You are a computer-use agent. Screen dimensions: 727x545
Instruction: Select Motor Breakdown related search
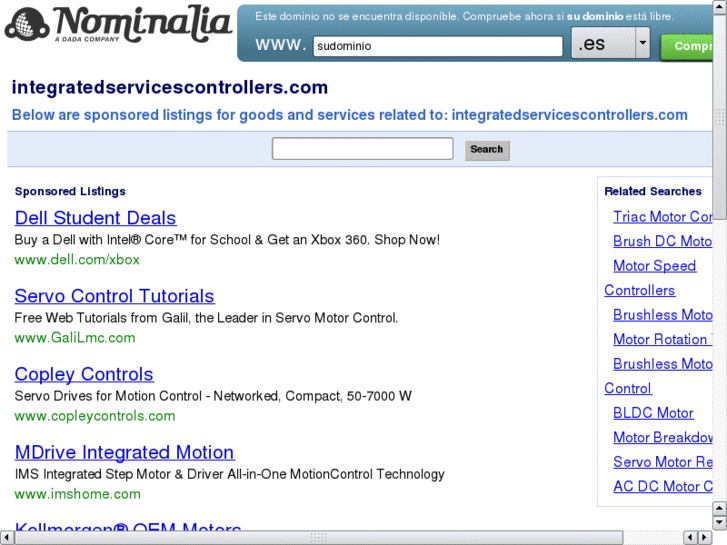point(663,437)
